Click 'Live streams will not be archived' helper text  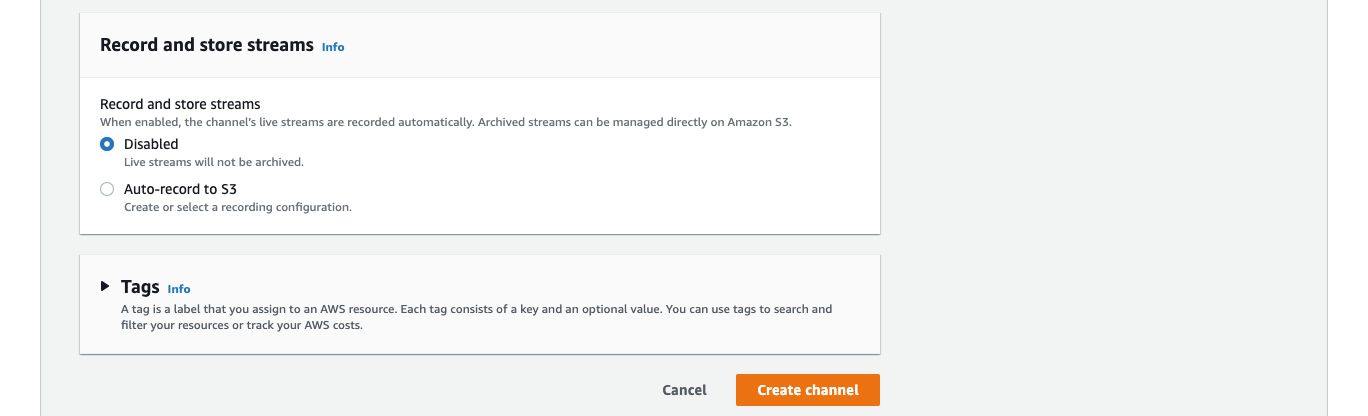(214, 161)
